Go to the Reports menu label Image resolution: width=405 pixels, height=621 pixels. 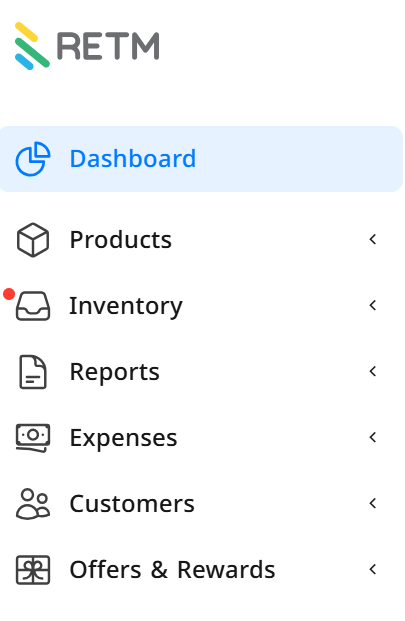[114, 372]
